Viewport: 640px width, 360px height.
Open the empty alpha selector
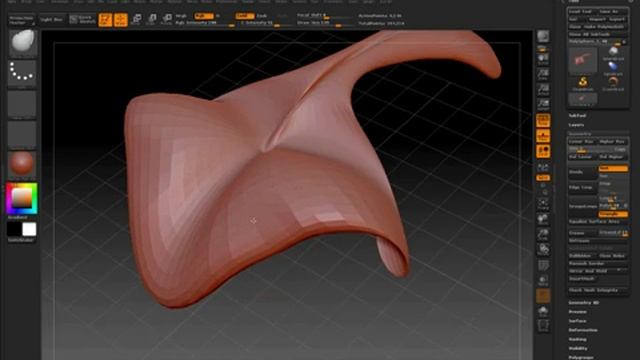[x=22, y=104]
